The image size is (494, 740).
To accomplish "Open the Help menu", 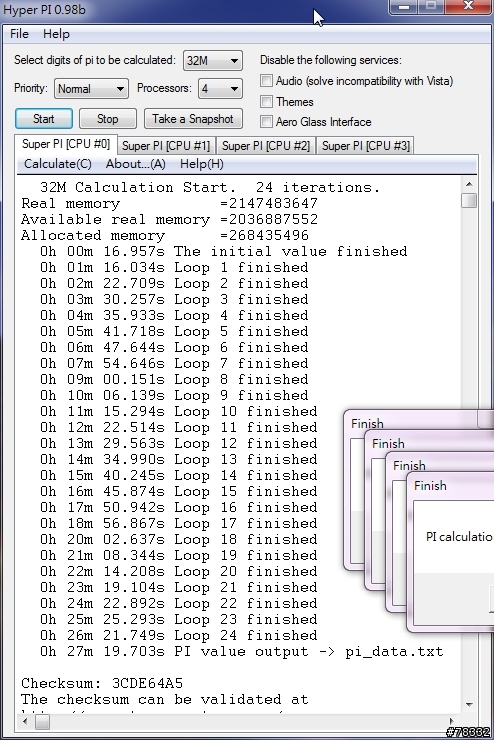I will tap(56, 34).
